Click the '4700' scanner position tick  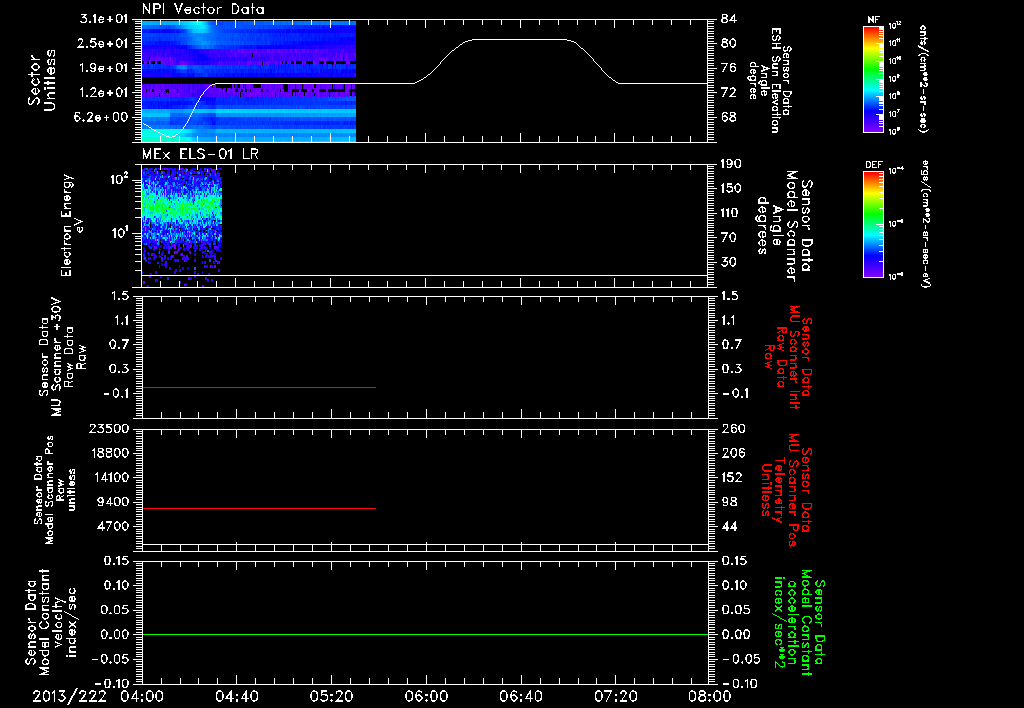tap(114, 526)
